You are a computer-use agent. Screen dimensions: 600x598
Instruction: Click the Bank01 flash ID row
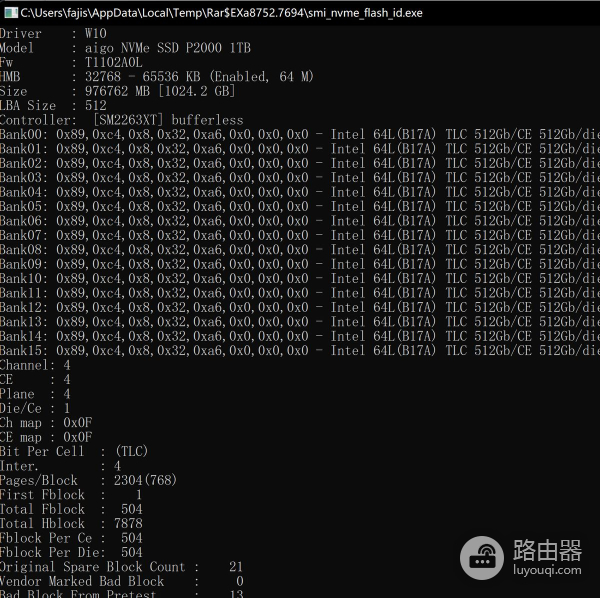(x=300, y=149)
